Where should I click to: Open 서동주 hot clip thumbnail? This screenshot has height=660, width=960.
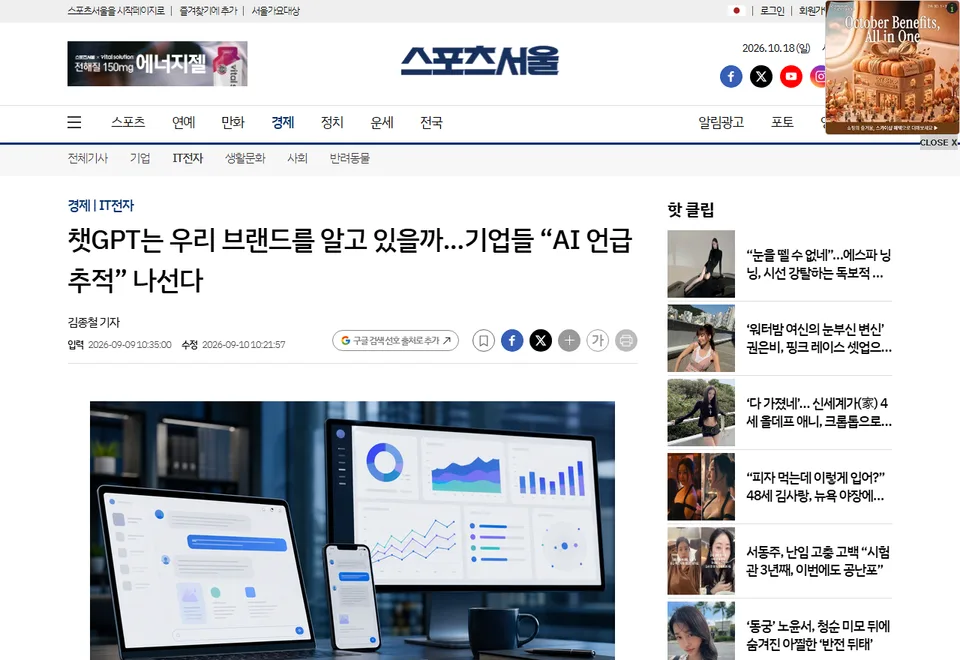[x=701, y=561]
